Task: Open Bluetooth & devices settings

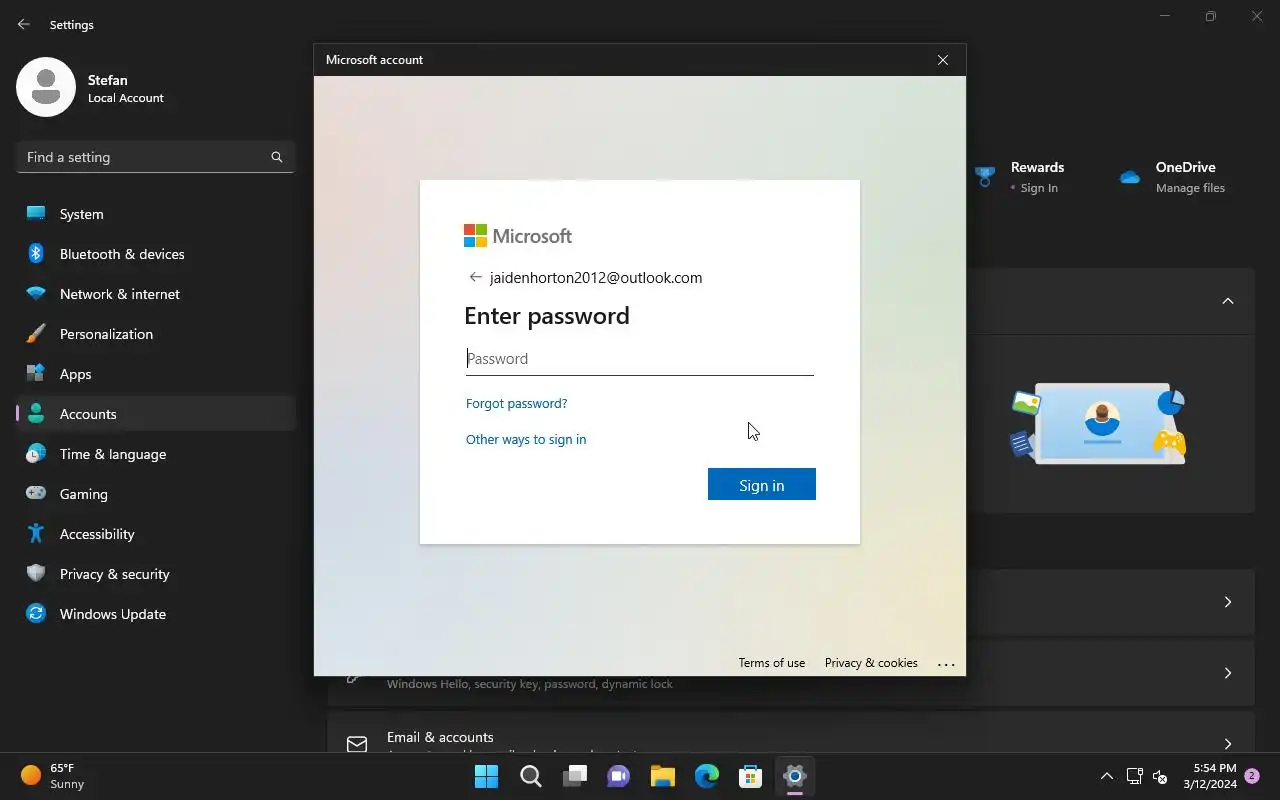Action: pos(156,254)
